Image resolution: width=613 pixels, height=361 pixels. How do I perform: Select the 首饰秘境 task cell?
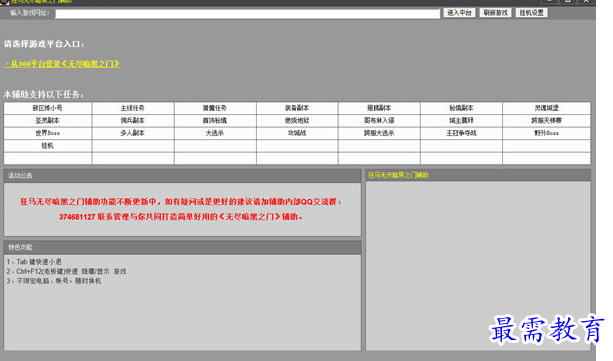215,120
